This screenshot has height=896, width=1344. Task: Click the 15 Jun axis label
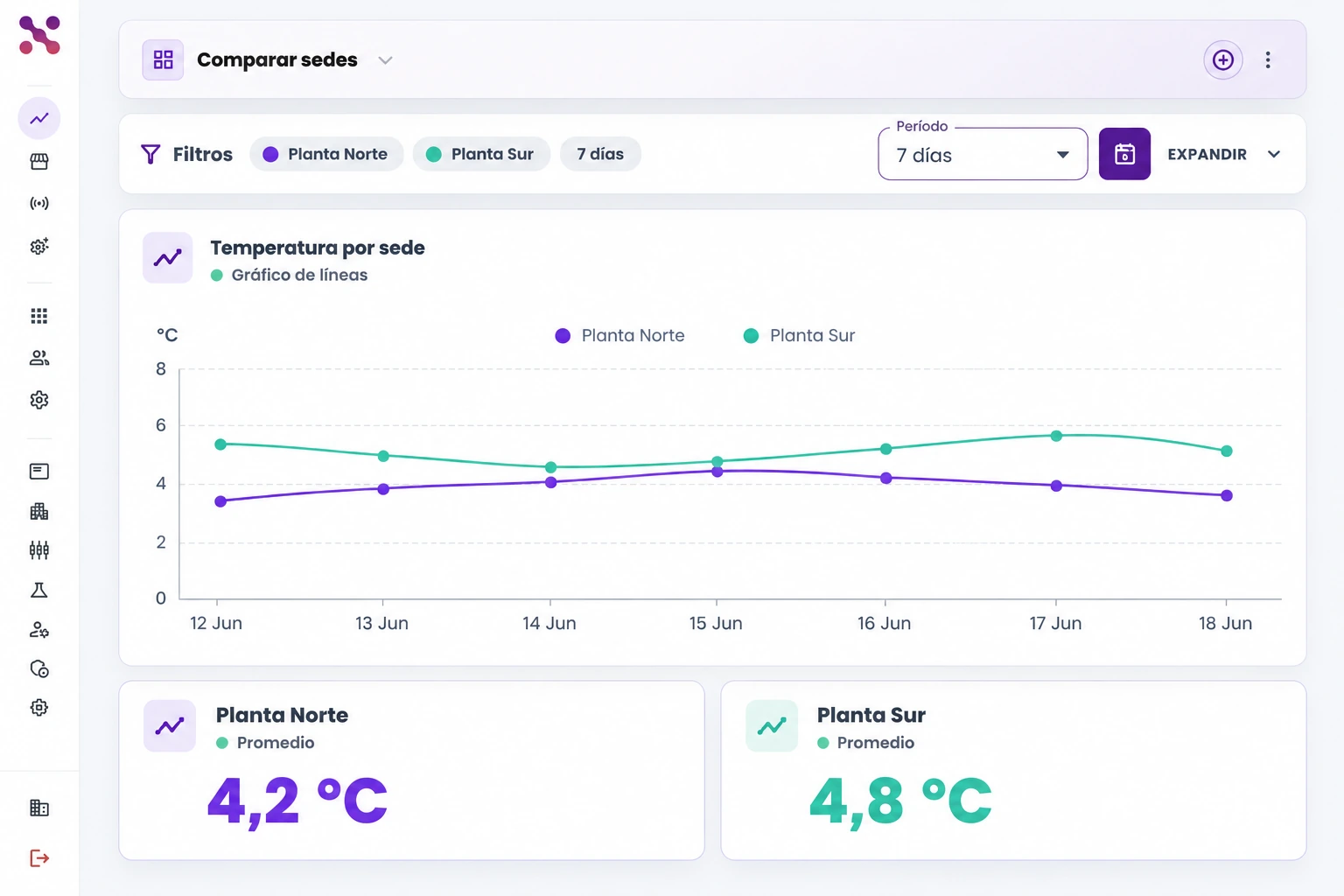click(716, 623)
